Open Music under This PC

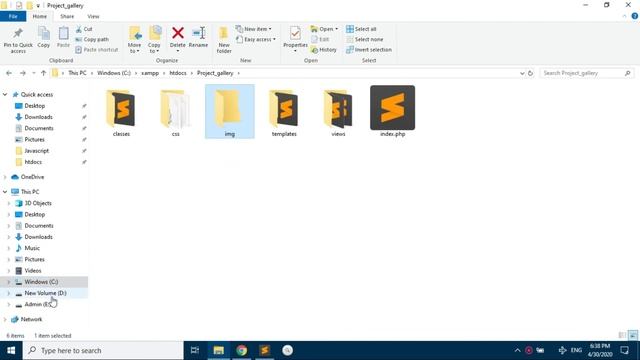[32, 248]
